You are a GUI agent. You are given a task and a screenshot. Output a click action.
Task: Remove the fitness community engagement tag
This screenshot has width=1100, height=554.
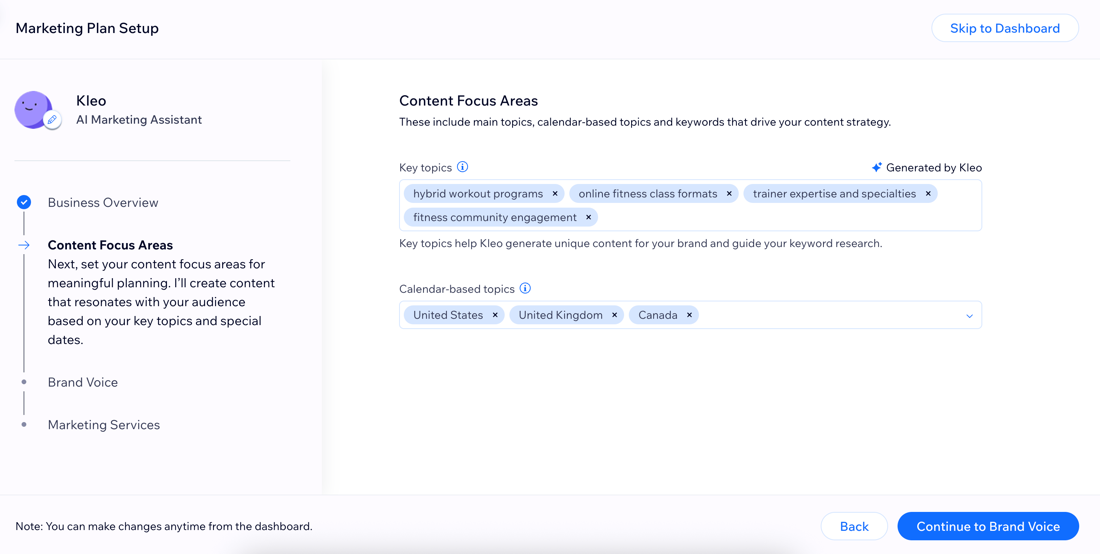pos(589,217)
